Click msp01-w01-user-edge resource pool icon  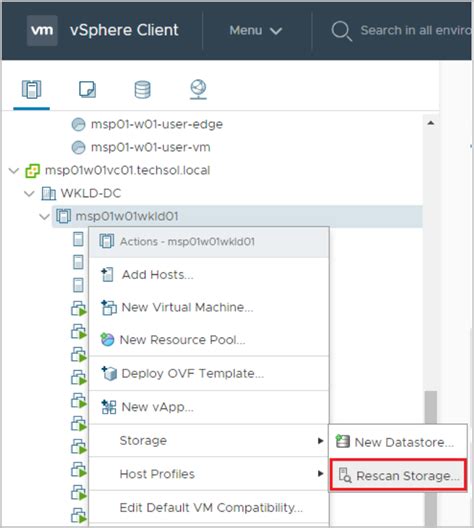coord(78,125)
